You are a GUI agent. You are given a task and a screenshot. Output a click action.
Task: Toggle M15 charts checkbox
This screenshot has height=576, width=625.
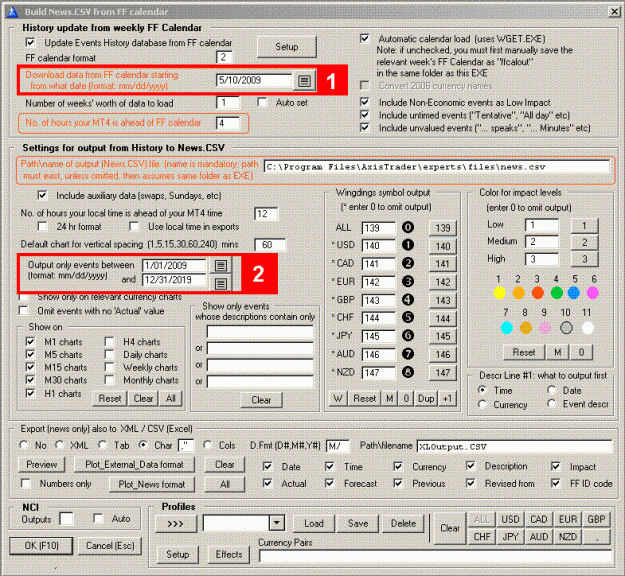click(x=30, y=367)
